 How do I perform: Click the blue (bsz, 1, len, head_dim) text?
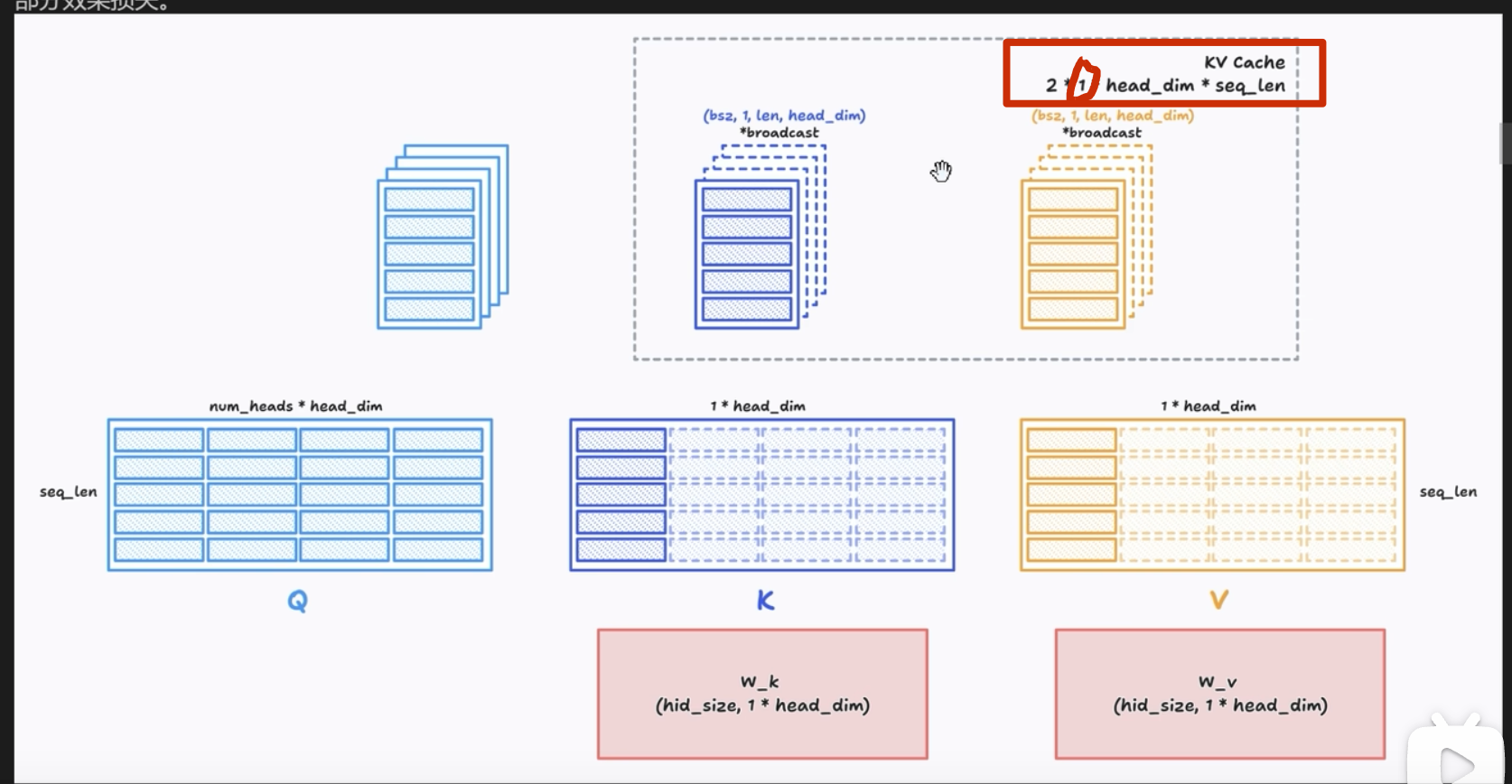coord(784,116)
